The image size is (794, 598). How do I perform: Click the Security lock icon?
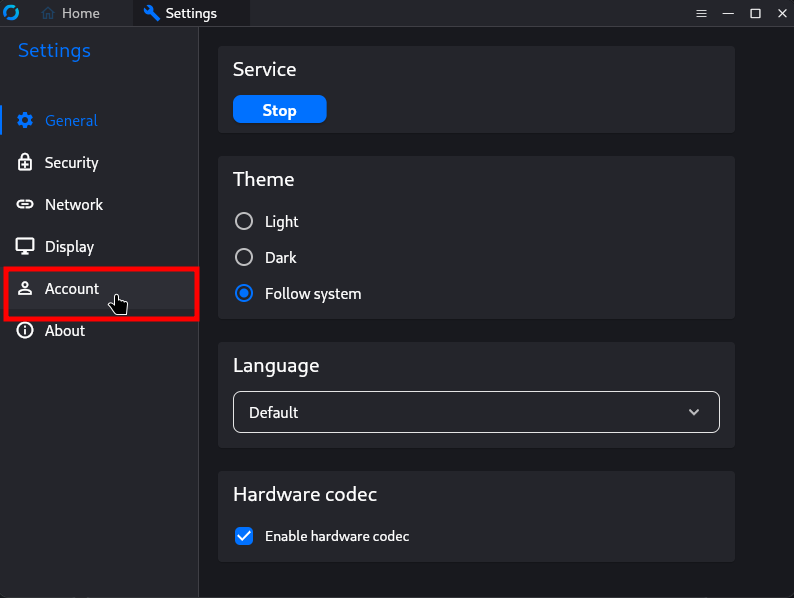click(25, 163)
